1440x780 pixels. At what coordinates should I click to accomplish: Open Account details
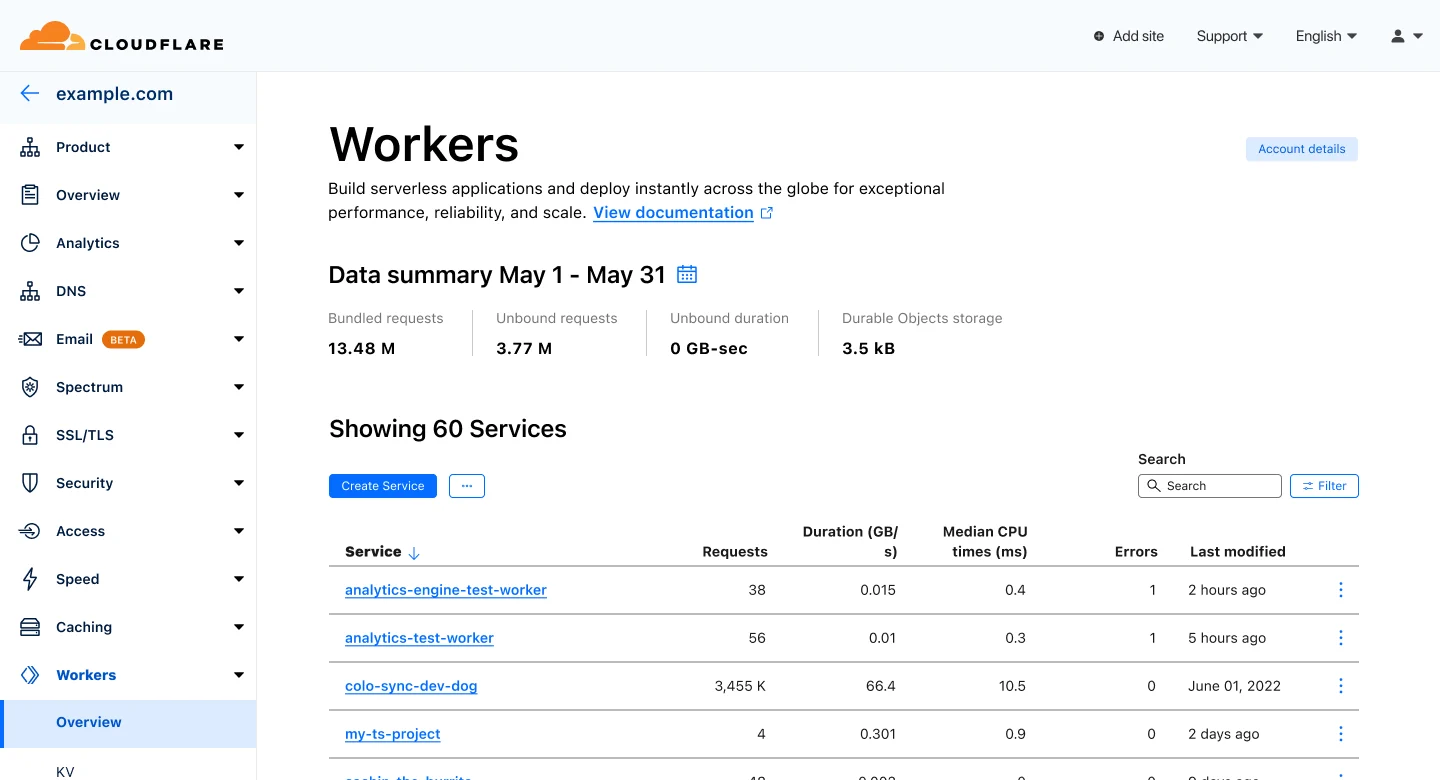[x=1302, y=149]
